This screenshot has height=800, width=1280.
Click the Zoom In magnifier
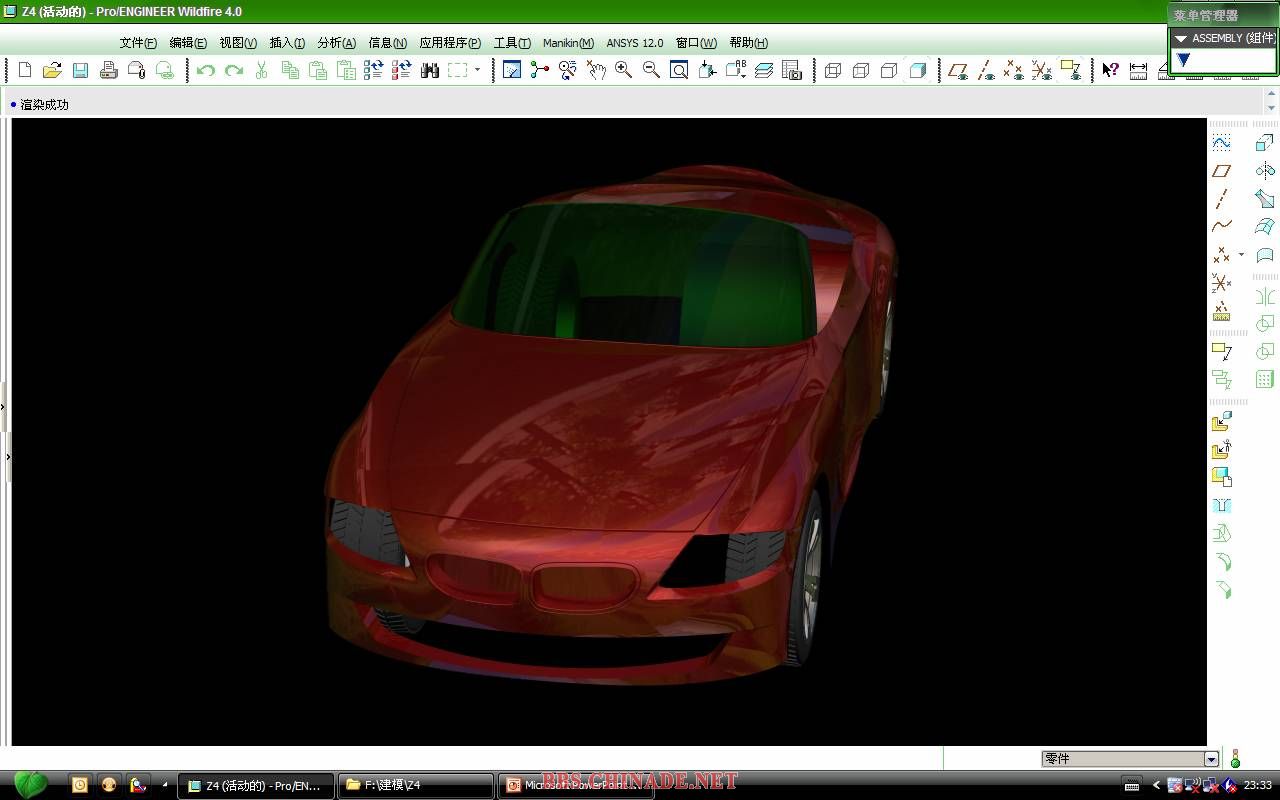(623, 70)
